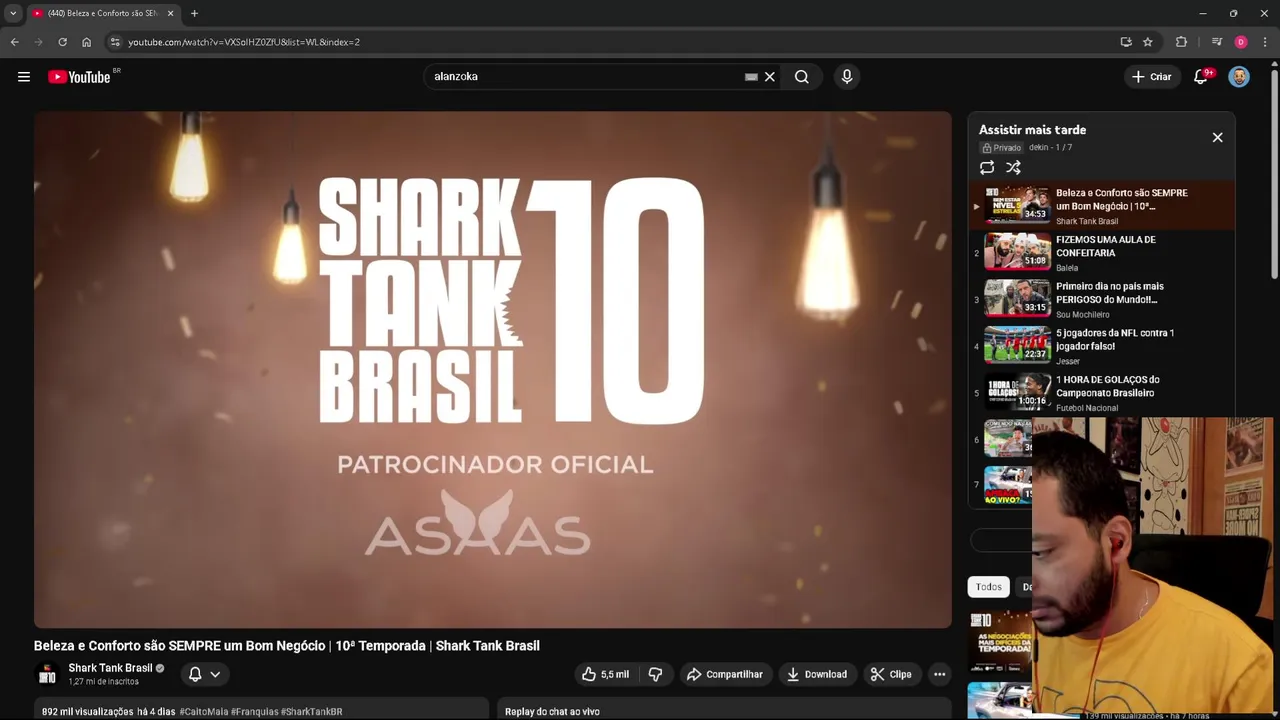Open the #CaitoMaia hashtag
1280x720 pixels.
[x=204, y=712]
